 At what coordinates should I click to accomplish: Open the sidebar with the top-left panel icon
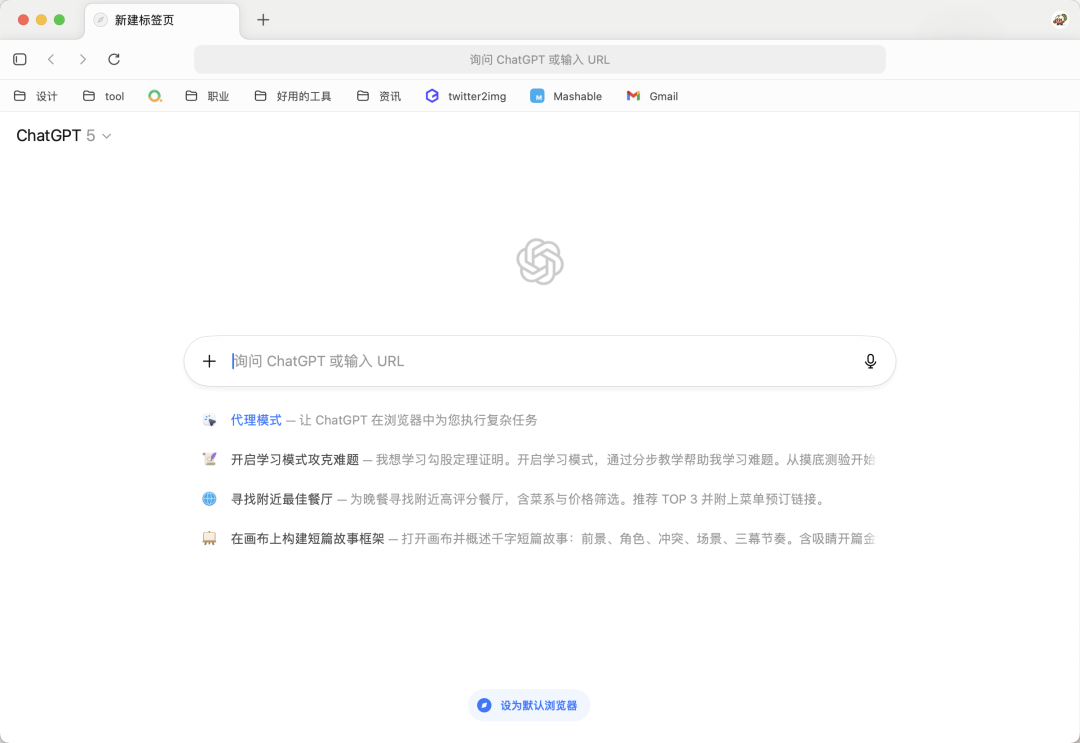(19, 59)
